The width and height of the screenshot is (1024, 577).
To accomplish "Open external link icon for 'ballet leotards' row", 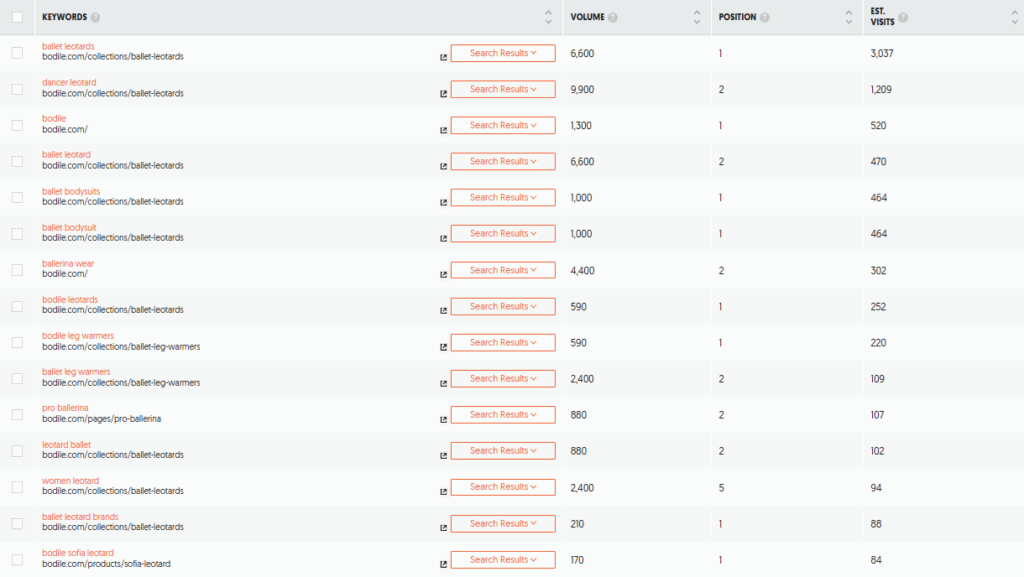I will point(443,57).
